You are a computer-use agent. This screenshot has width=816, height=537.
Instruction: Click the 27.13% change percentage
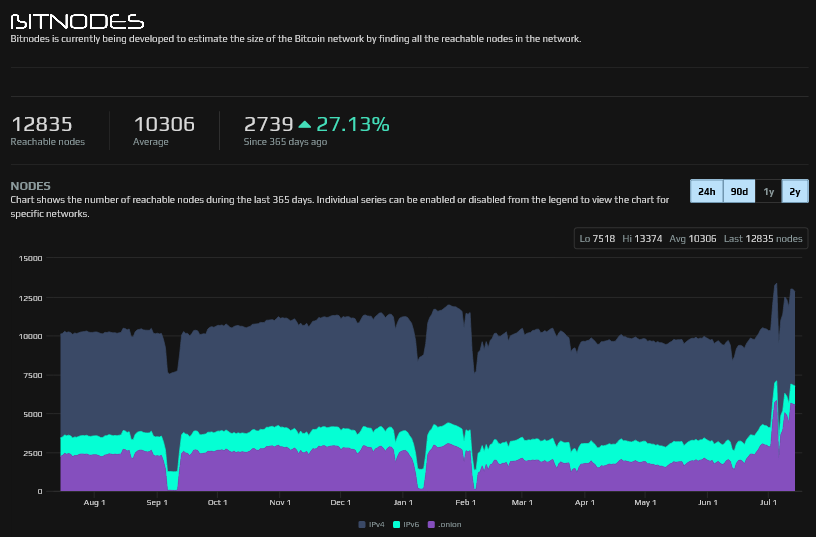[353, 125]
